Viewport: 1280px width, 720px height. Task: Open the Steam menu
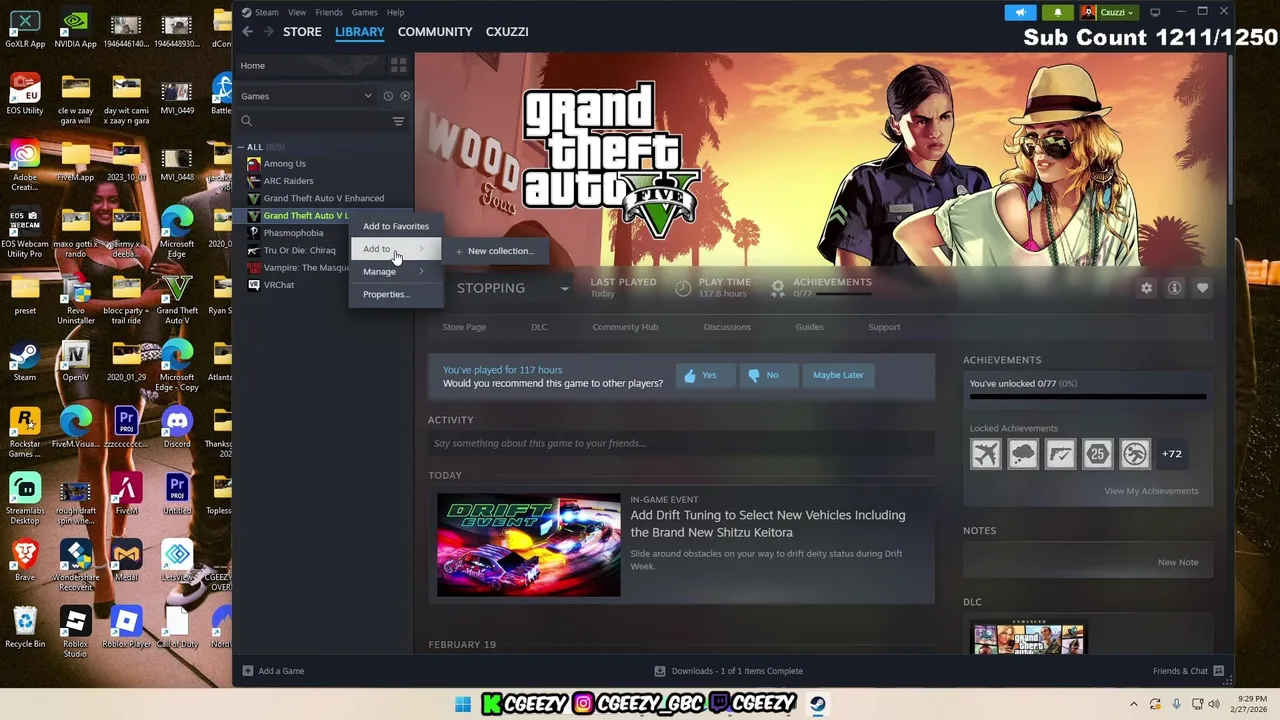tap(266, 12)
